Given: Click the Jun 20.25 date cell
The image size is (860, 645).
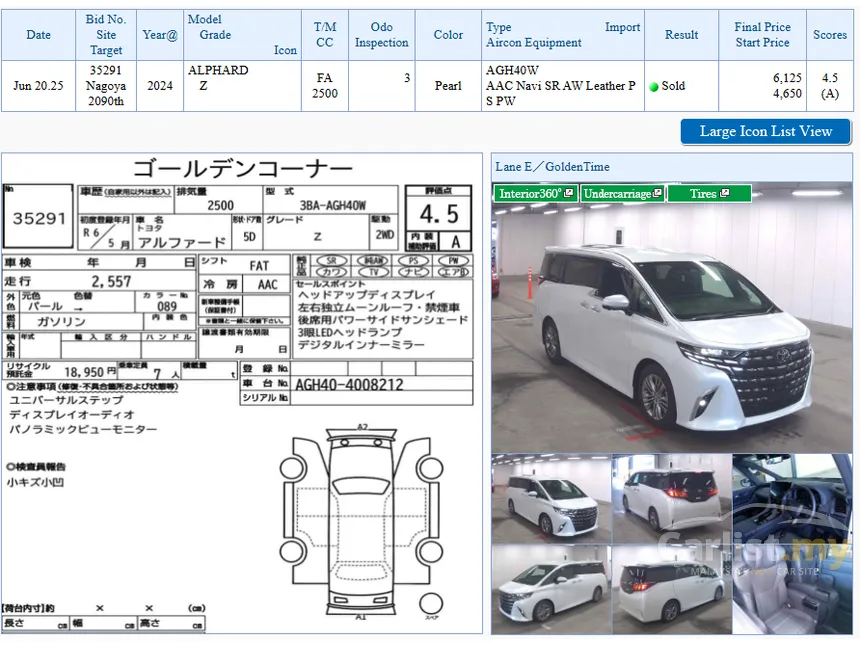Looking at the screenshot, I should 38,86.
